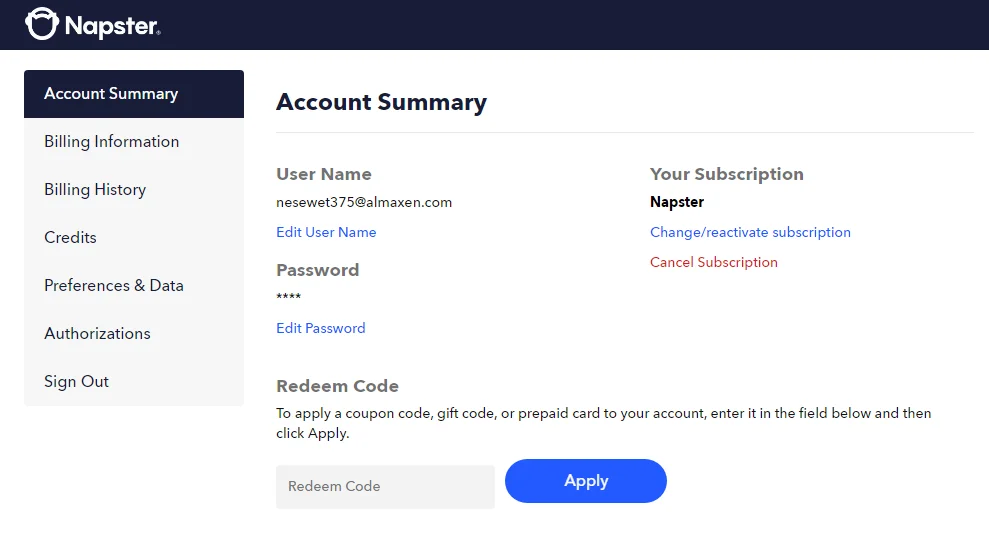Viewport: 989px width, 533px height.
Task: Click the email address under User Name
Action: [x=364, y=202]
